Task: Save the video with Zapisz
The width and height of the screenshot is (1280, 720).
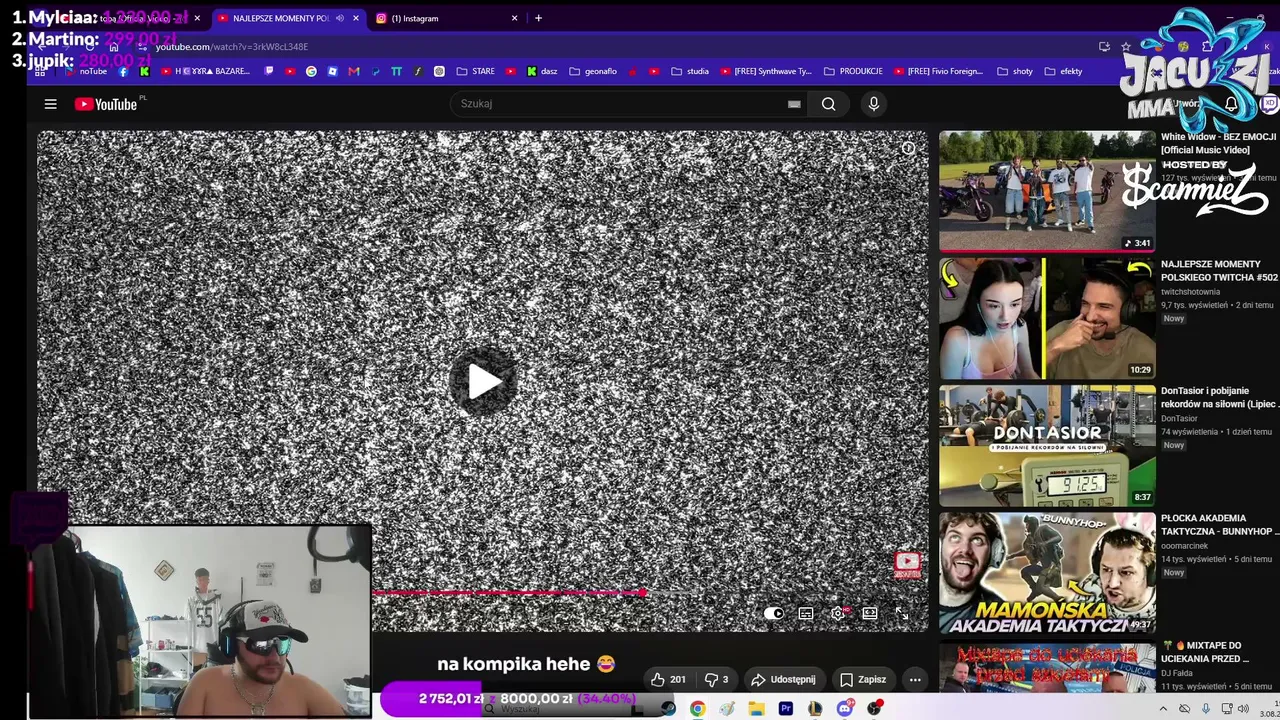Action: (861, 680)
